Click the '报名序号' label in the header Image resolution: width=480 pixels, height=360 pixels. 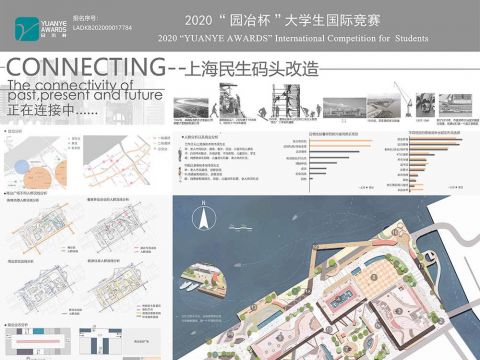[x=86, y=18]
